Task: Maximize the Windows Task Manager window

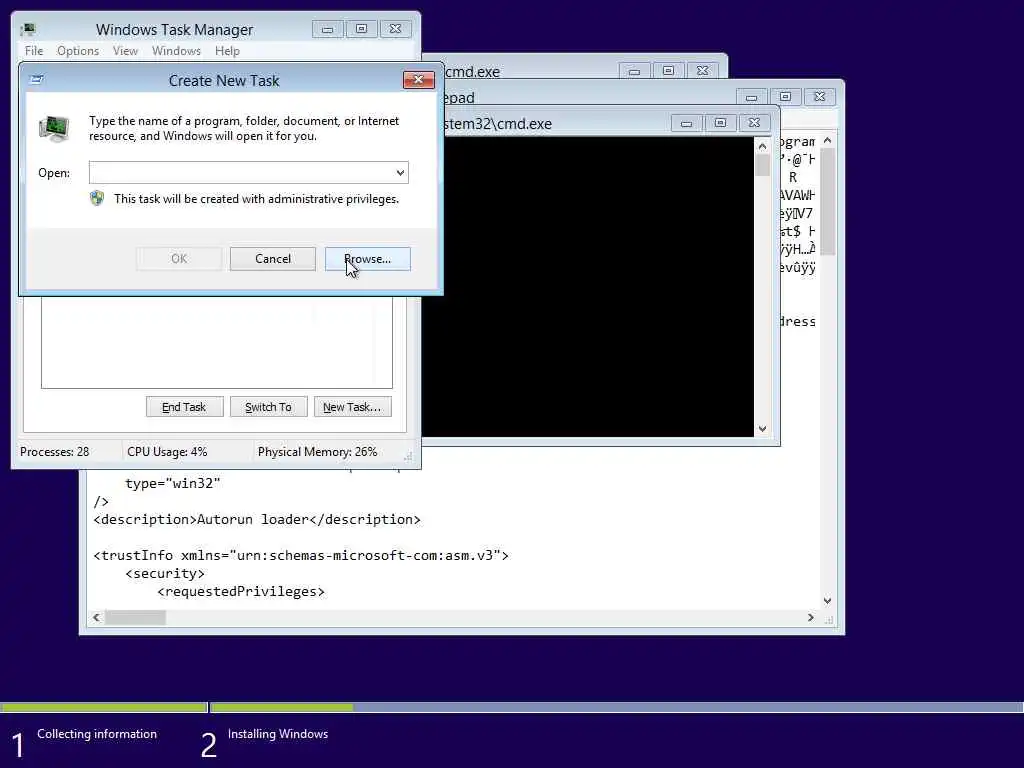Action: [x=361, y=29]
